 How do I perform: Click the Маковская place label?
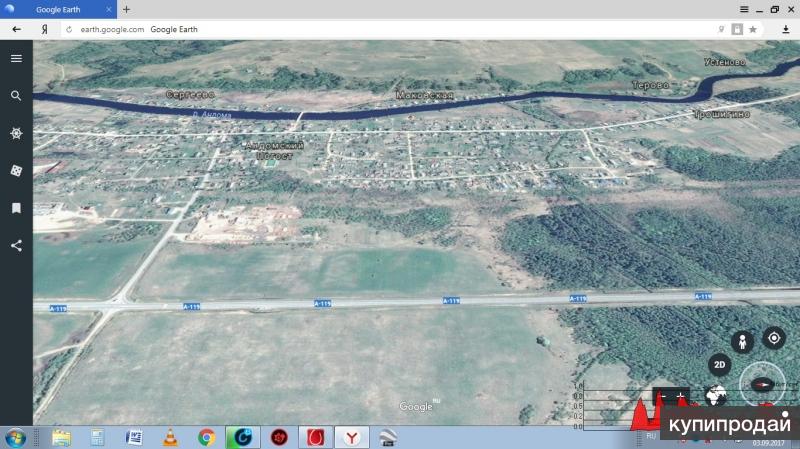click(x=424, y=95)
